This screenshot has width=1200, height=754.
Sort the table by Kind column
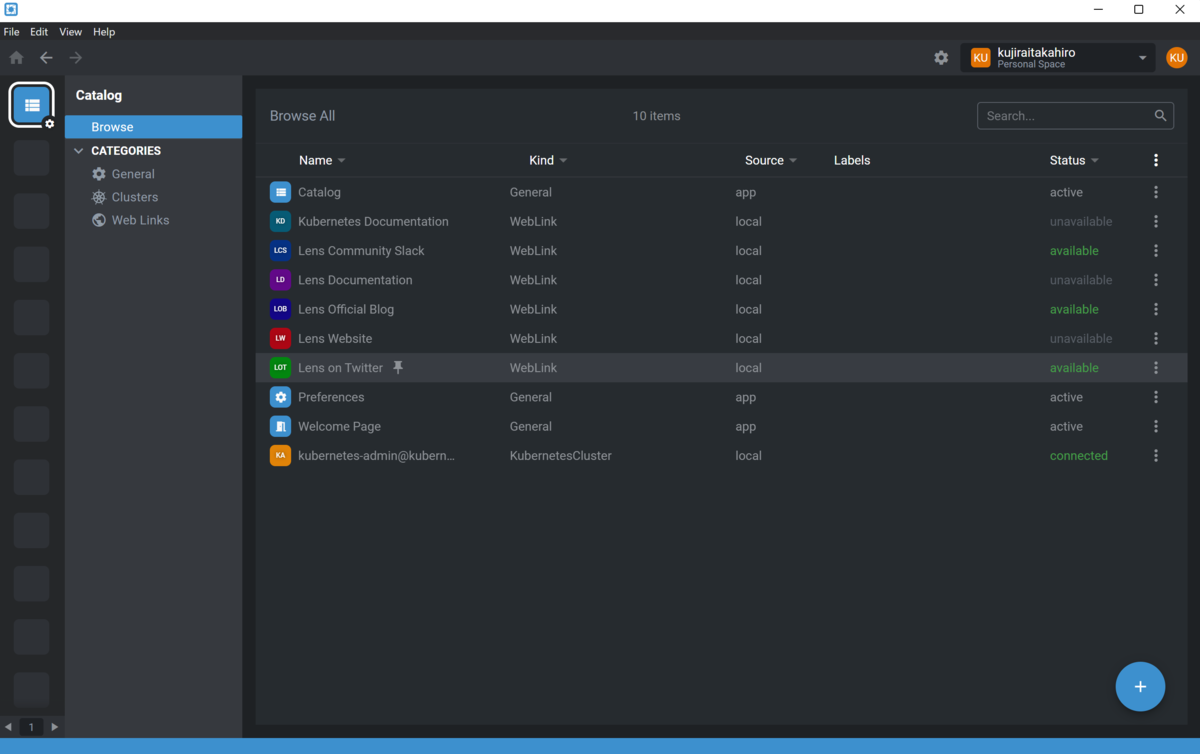548,160
